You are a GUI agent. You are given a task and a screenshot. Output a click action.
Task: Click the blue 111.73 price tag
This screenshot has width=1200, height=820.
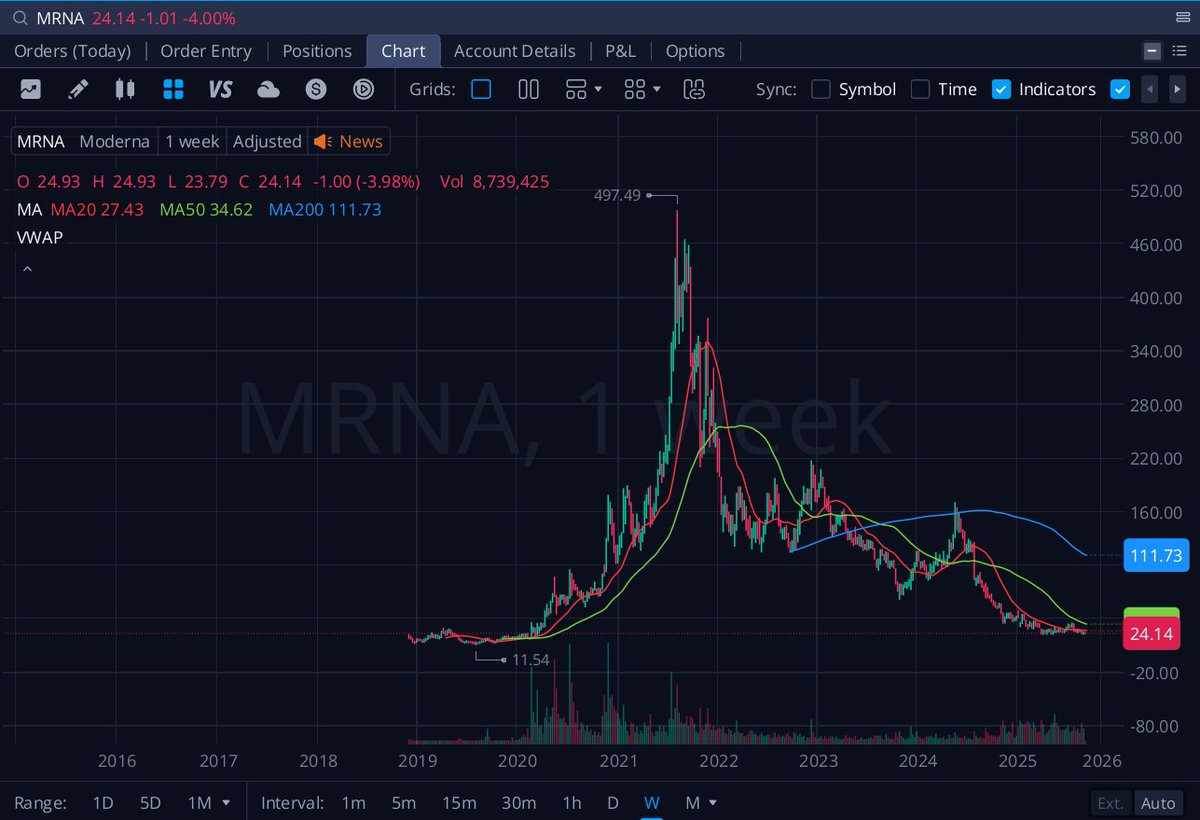click(x=1155, y=555)
